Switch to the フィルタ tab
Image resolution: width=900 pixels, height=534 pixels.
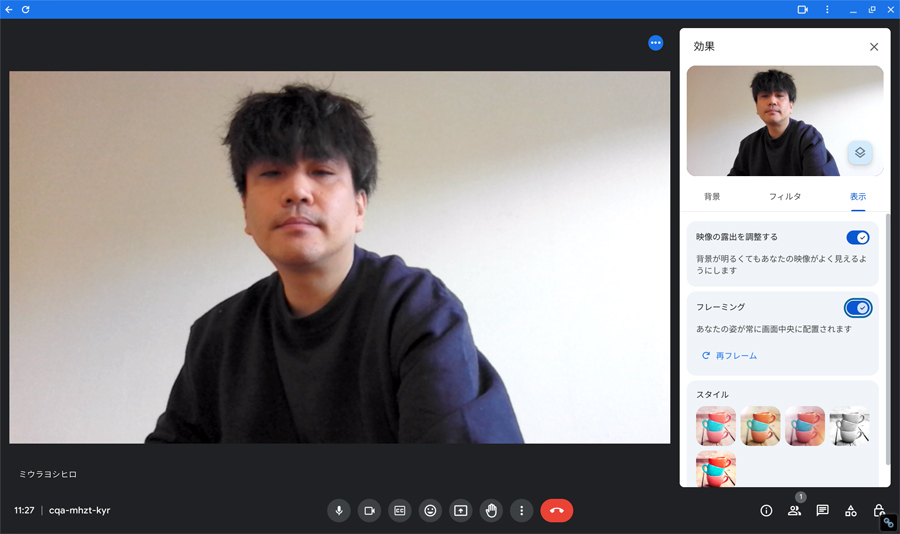tap(785, 196)
